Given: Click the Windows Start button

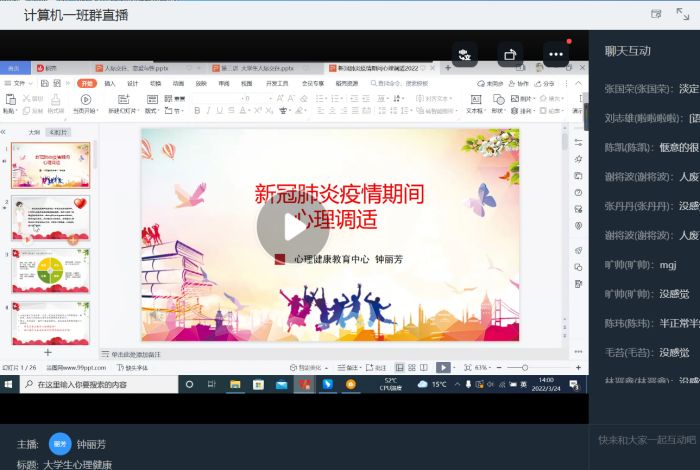Looking at the screenshot, I should 8,384.
